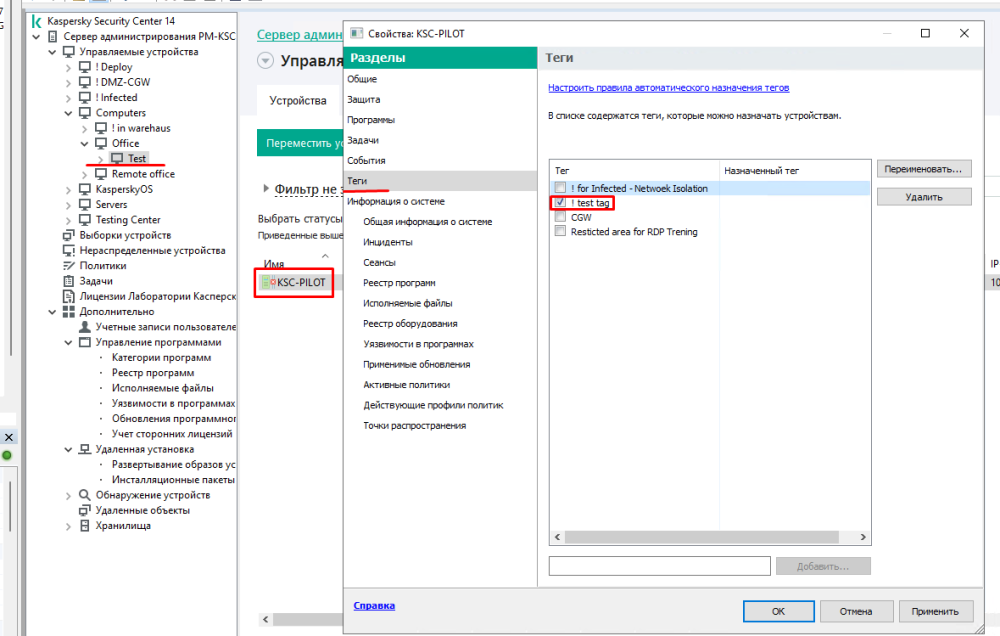1000x636 pixels.
Task: Click the monitor icon beside Computers
Action: (x=85, y=113)
